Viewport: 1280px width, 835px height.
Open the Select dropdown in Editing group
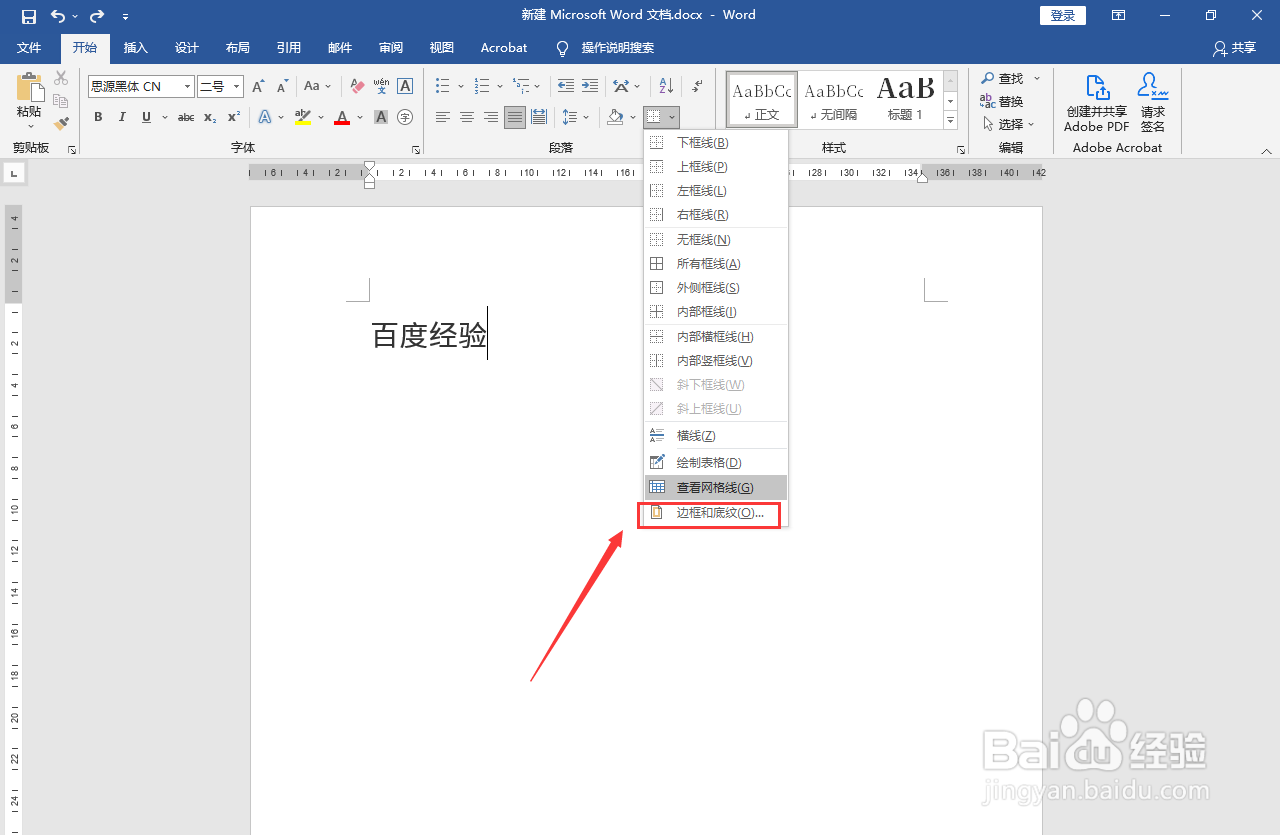tap(1010, 124)
